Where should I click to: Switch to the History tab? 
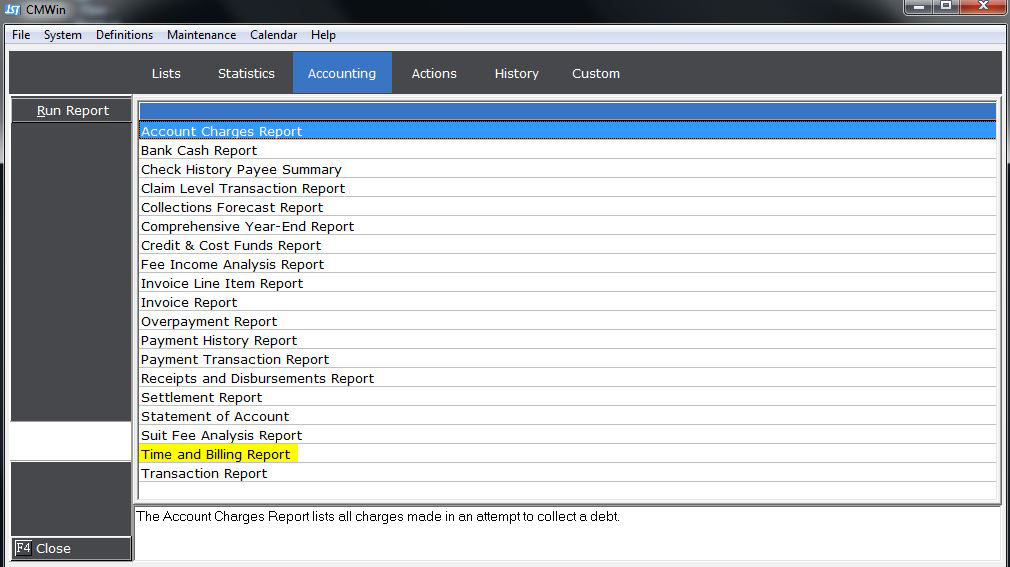[x=516, y=73]
